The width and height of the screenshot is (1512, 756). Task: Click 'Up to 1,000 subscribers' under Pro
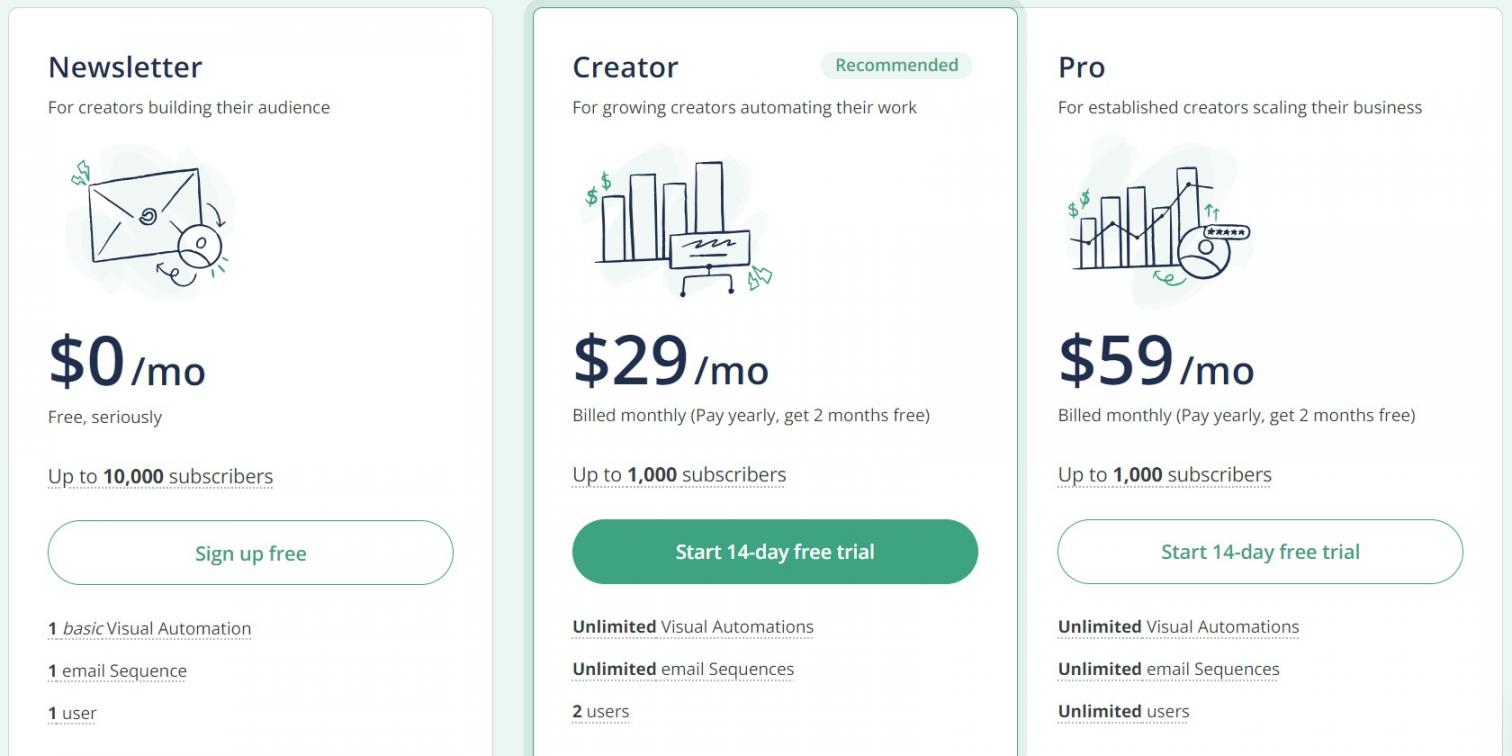pos(1164,475)
